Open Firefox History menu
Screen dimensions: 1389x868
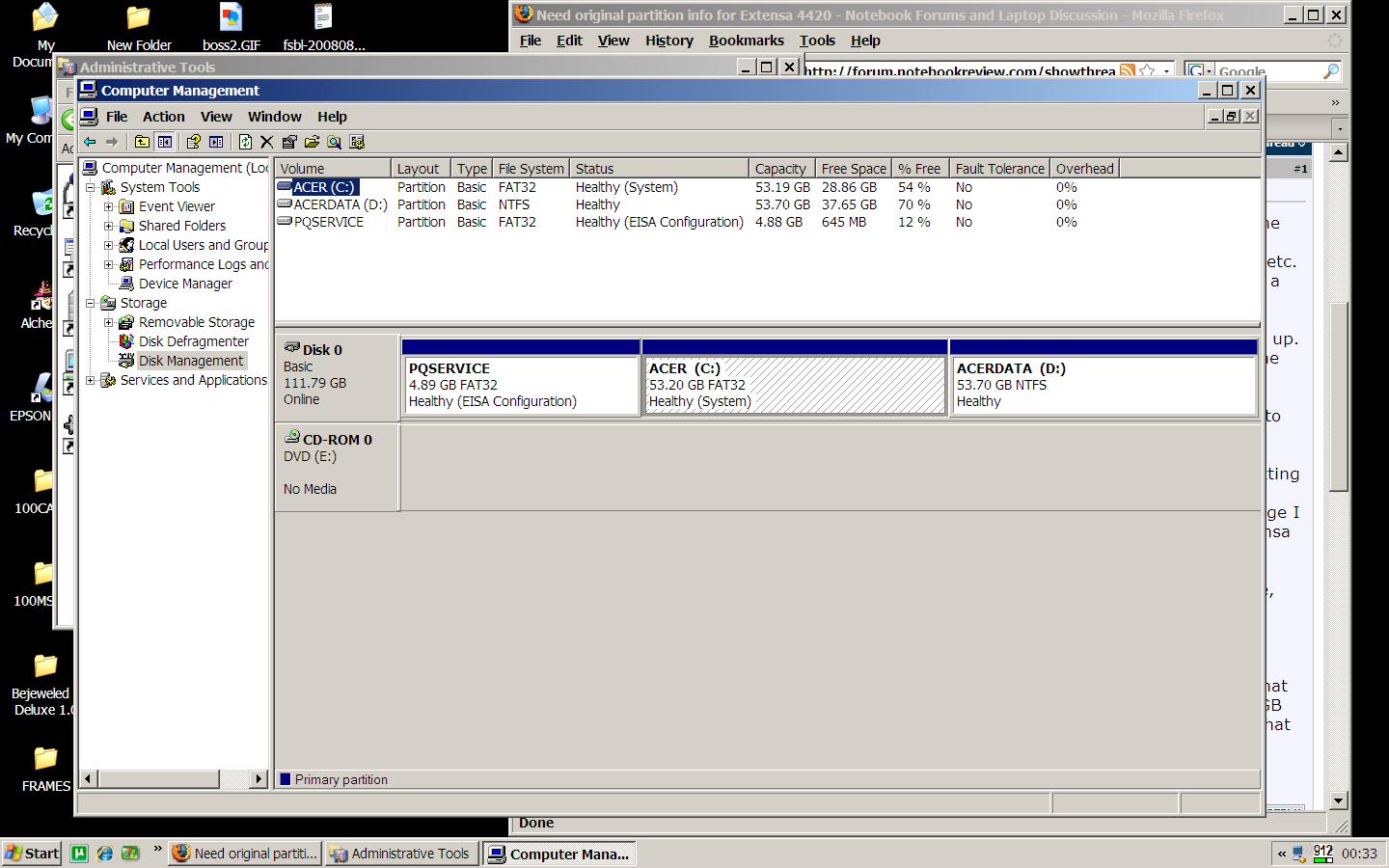coord(669,41)
